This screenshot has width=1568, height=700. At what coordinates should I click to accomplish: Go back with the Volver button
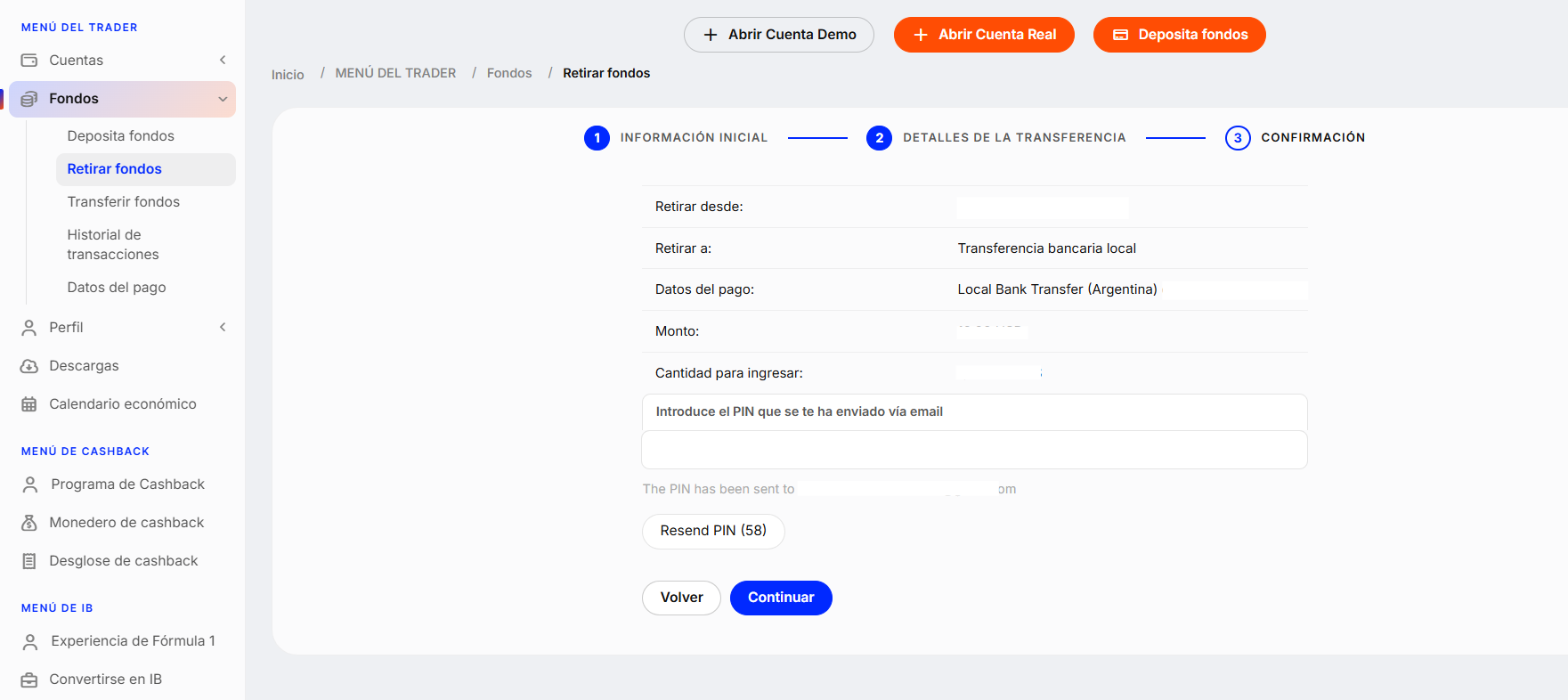point(681,598)
